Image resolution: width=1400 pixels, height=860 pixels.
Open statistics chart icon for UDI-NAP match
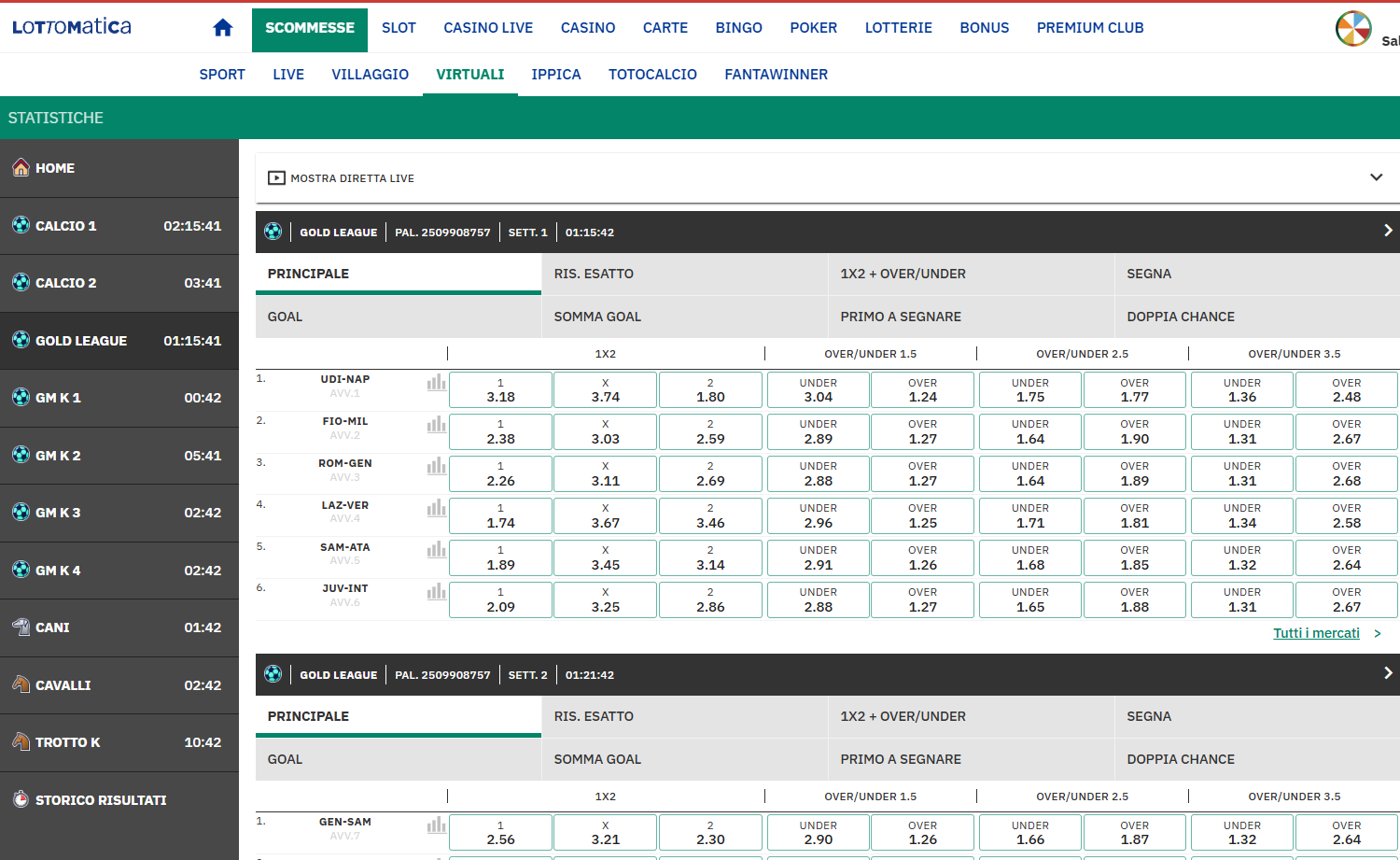pyautogui.click(x=436, y=383)
